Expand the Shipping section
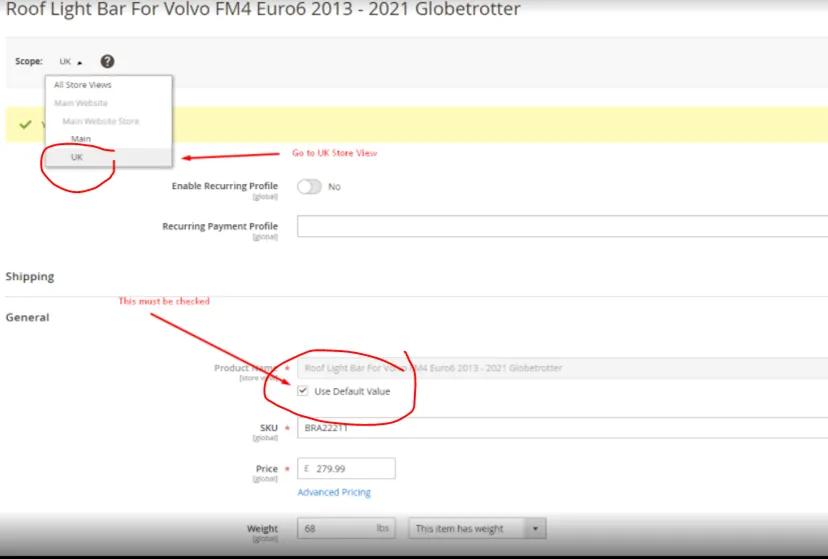Screen dimensions: 828x559 pos(30,277)
